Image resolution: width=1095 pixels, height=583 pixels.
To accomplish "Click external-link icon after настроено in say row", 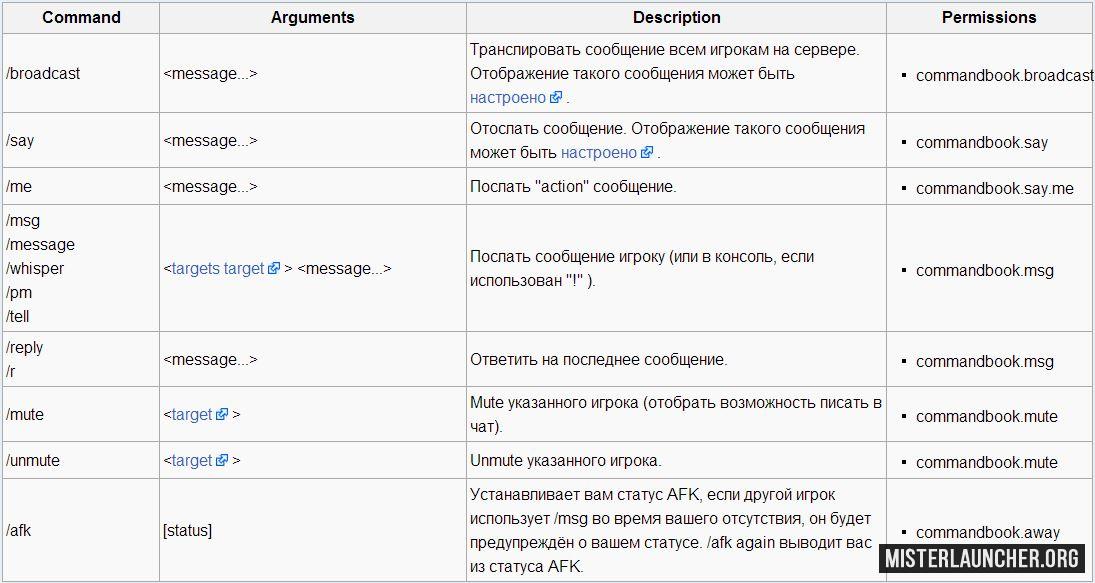I will 647,152.
